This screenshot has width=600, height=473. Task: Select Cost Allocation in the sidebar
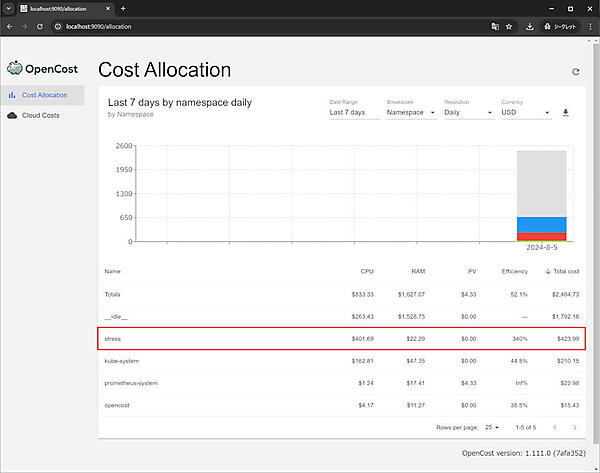(x=44, y=95)
